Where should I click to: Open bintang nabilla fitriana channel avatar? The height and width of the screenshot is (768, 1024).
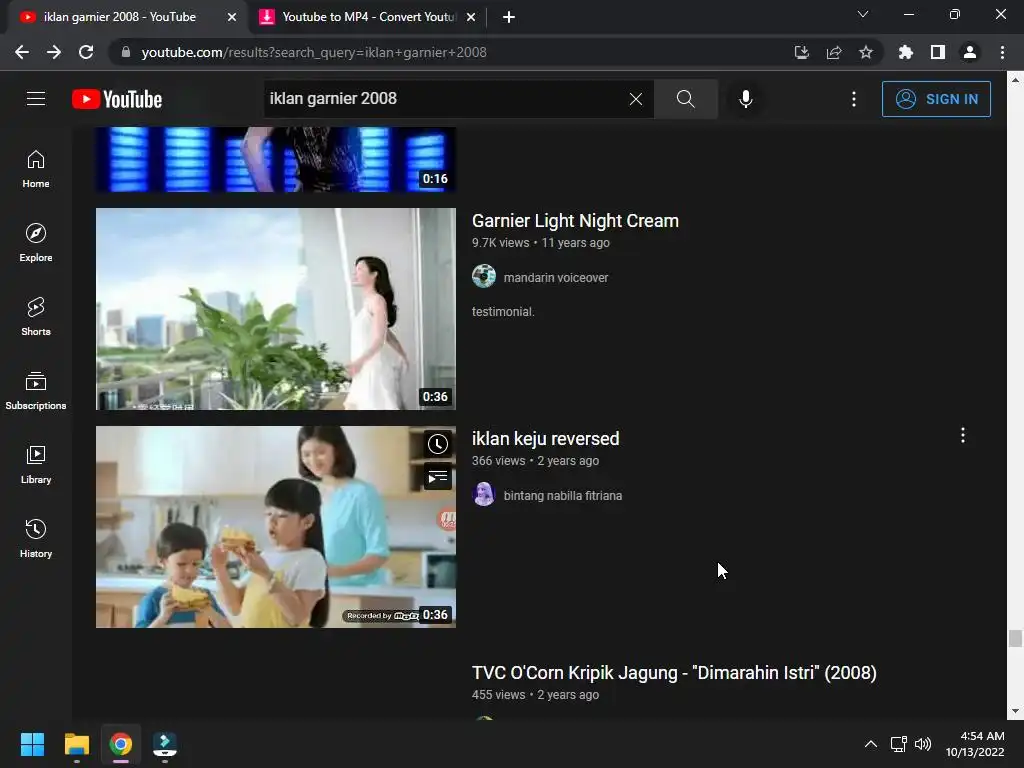coord(484,494)
